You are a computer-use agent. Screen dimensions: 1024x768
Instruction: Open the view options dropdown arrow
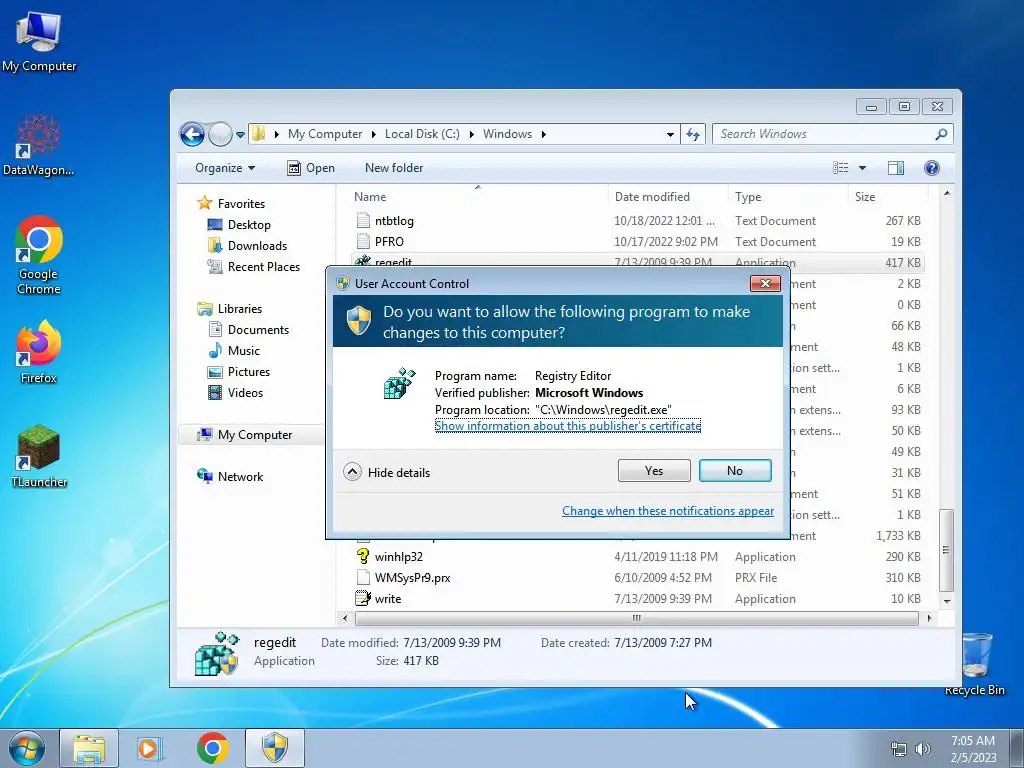point(862,168)
